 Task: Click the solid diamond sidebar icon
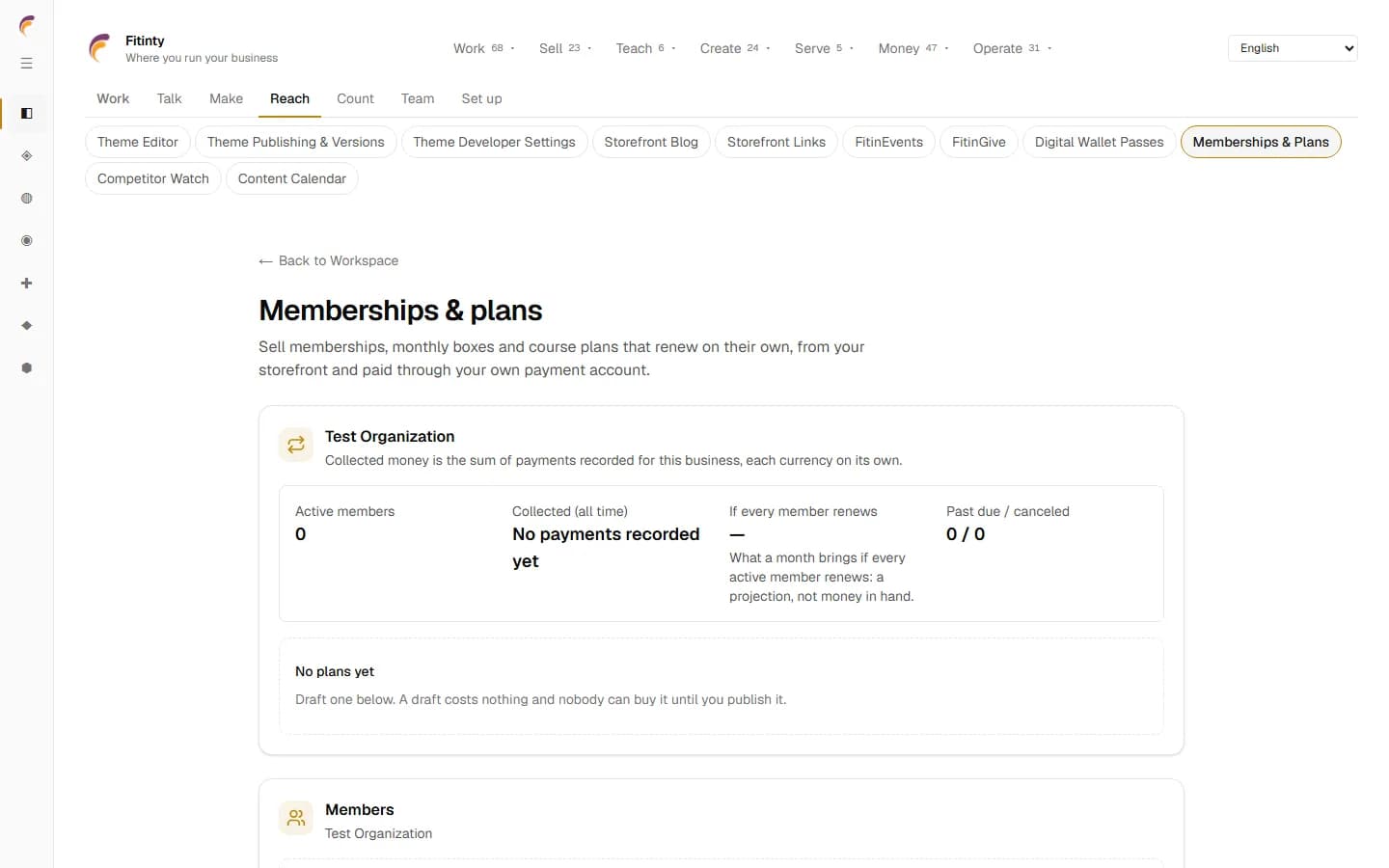27,326
